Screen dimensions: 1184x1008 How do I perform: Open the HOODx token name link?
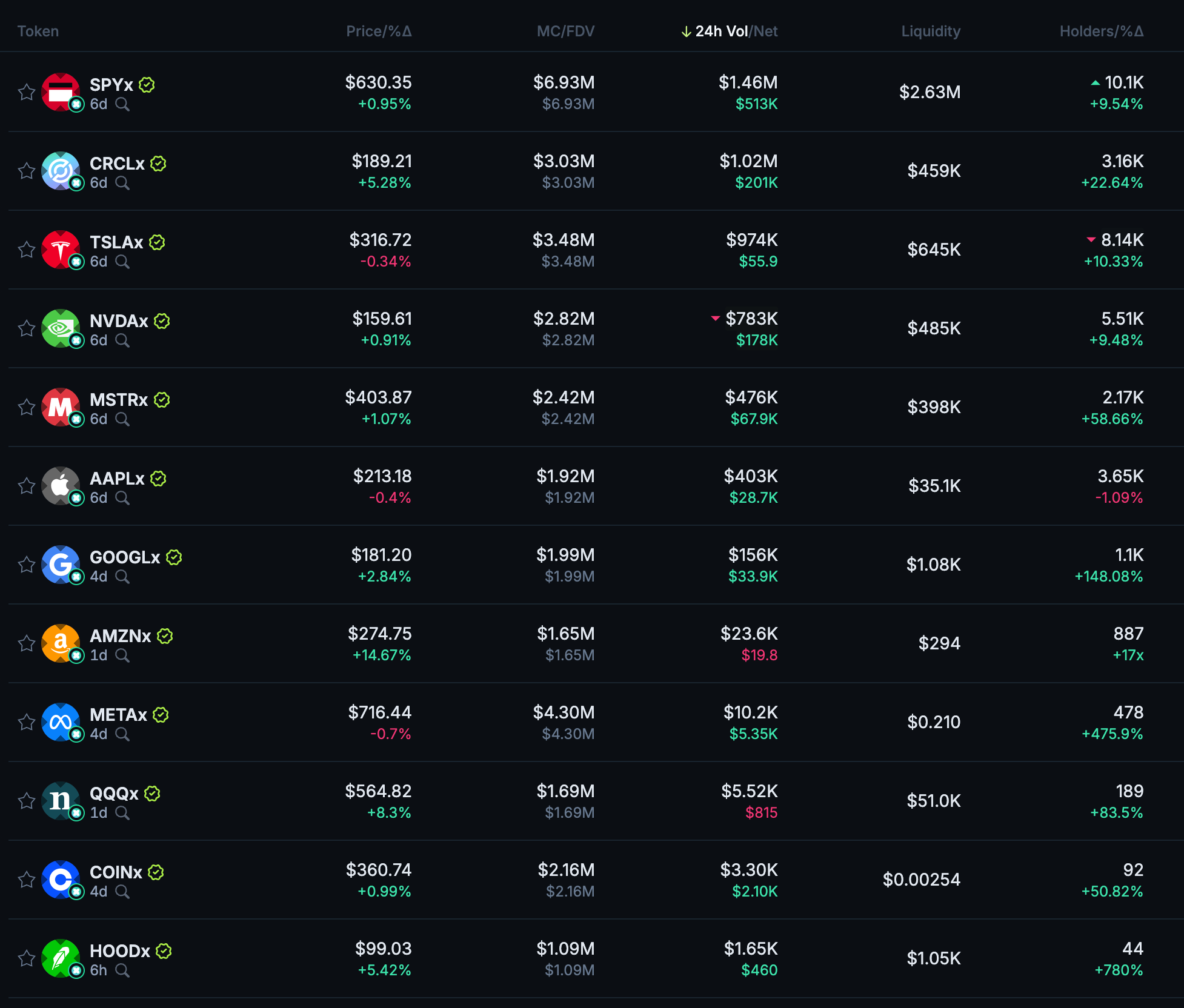pyautogui.click(x=120, y=951)
